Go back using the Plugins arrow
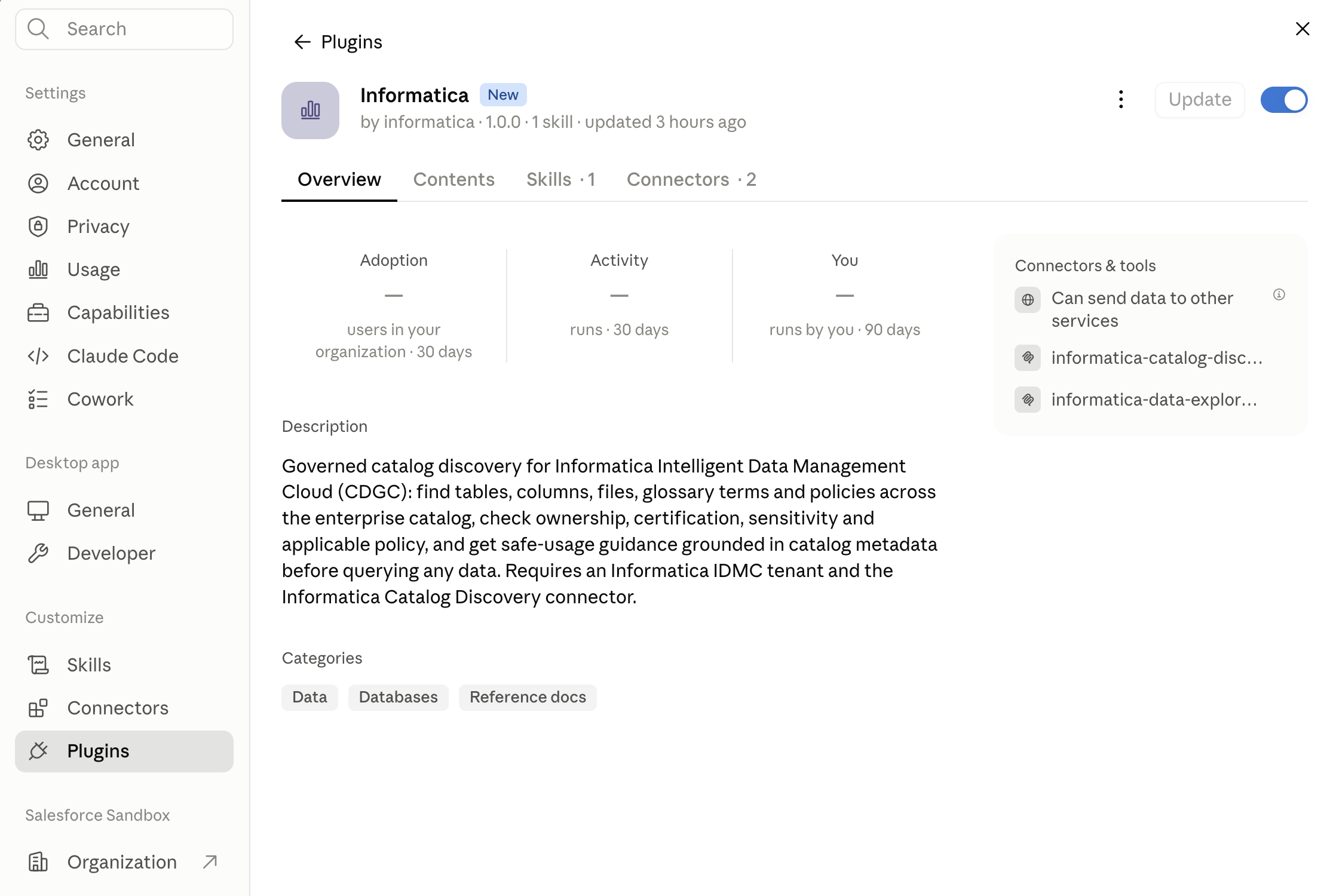The height and width of the screenshot is (896, 1330). 302,42
